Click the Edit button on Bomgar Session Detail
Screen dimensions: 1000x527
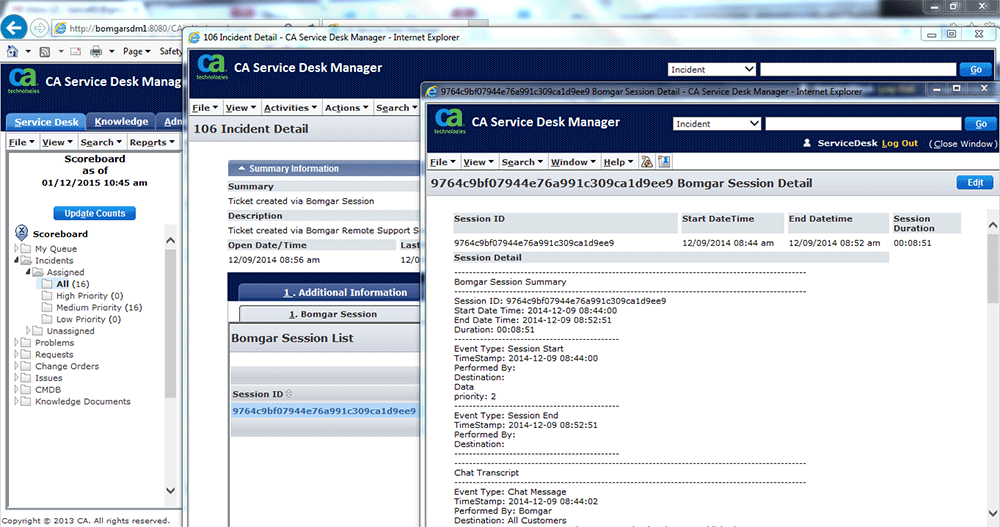tap(974, 182)
